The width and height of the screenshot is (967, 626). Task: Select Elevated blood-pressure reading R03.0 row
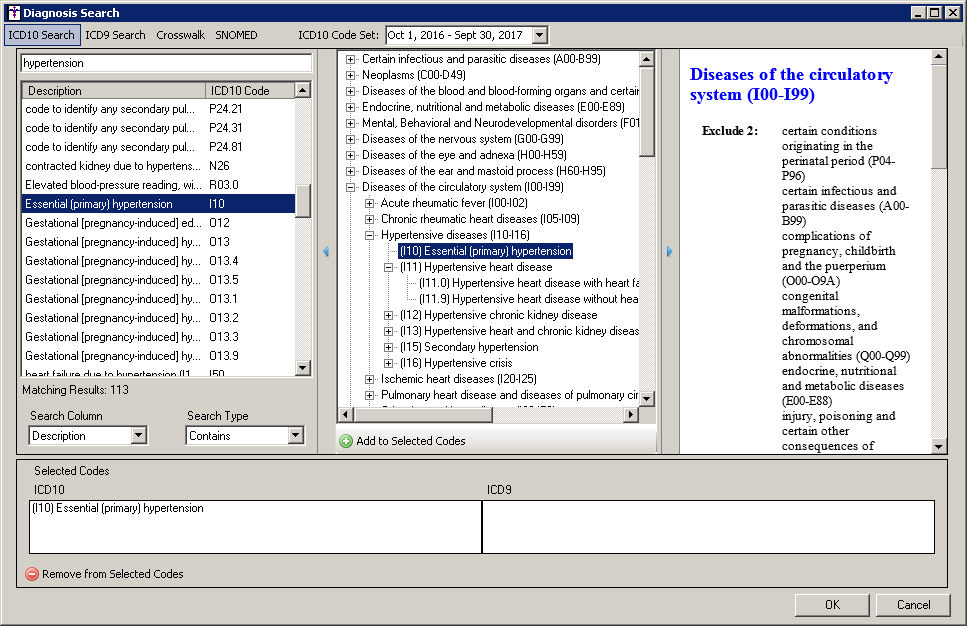pos(112,185)
